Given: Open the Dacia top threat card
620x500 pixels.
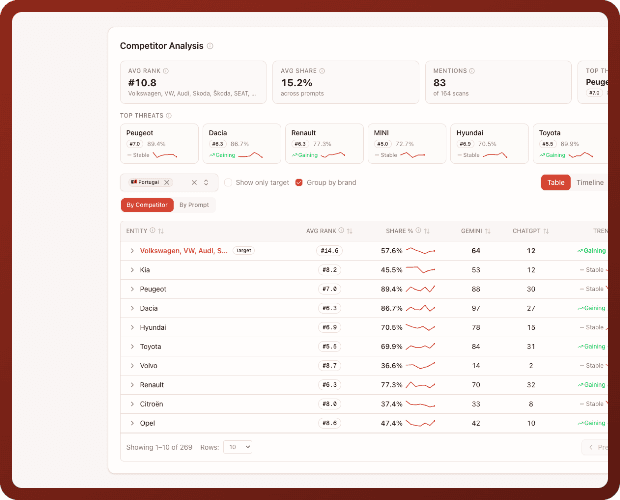Looking at the screenshot, I should [242, 143].
